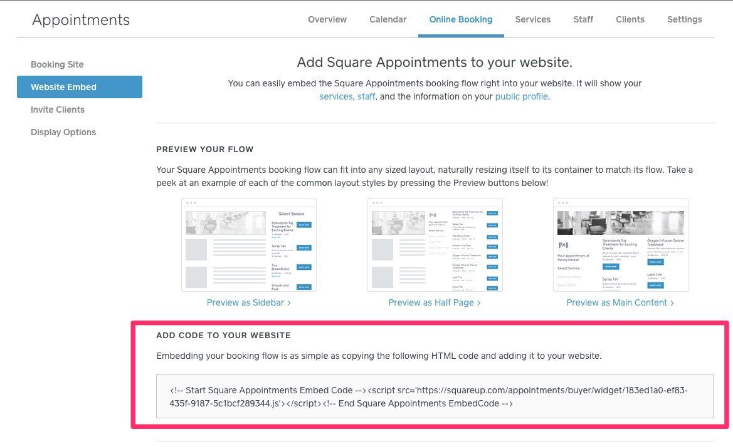This screenshot has width=733, height=447.
Task: Switch to the Calendar tab
Action: tap(388, 19)
